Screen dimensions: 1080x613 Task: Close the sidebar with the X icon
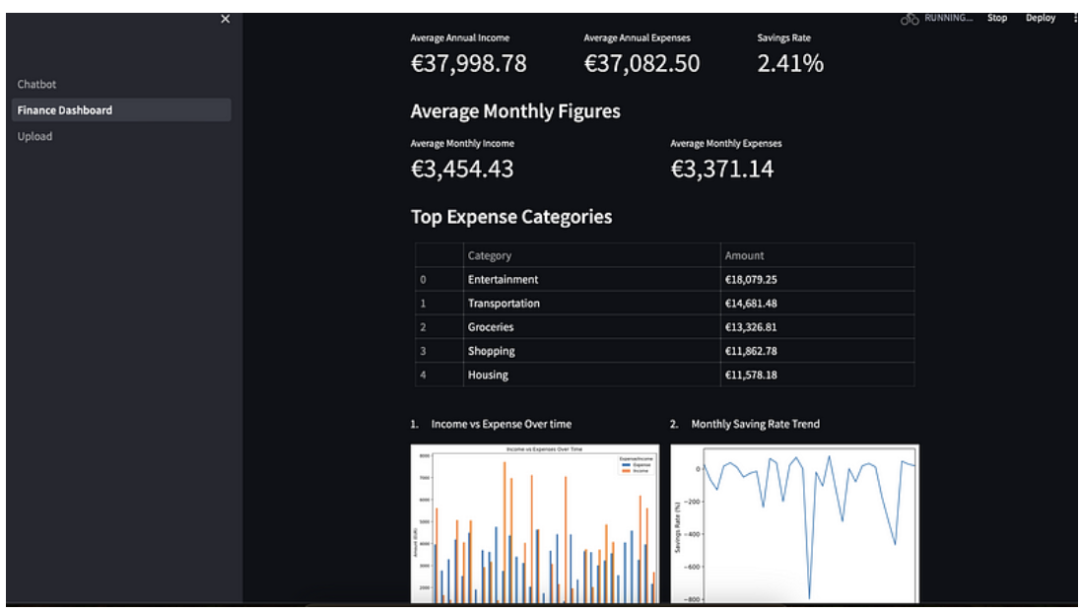225,19
